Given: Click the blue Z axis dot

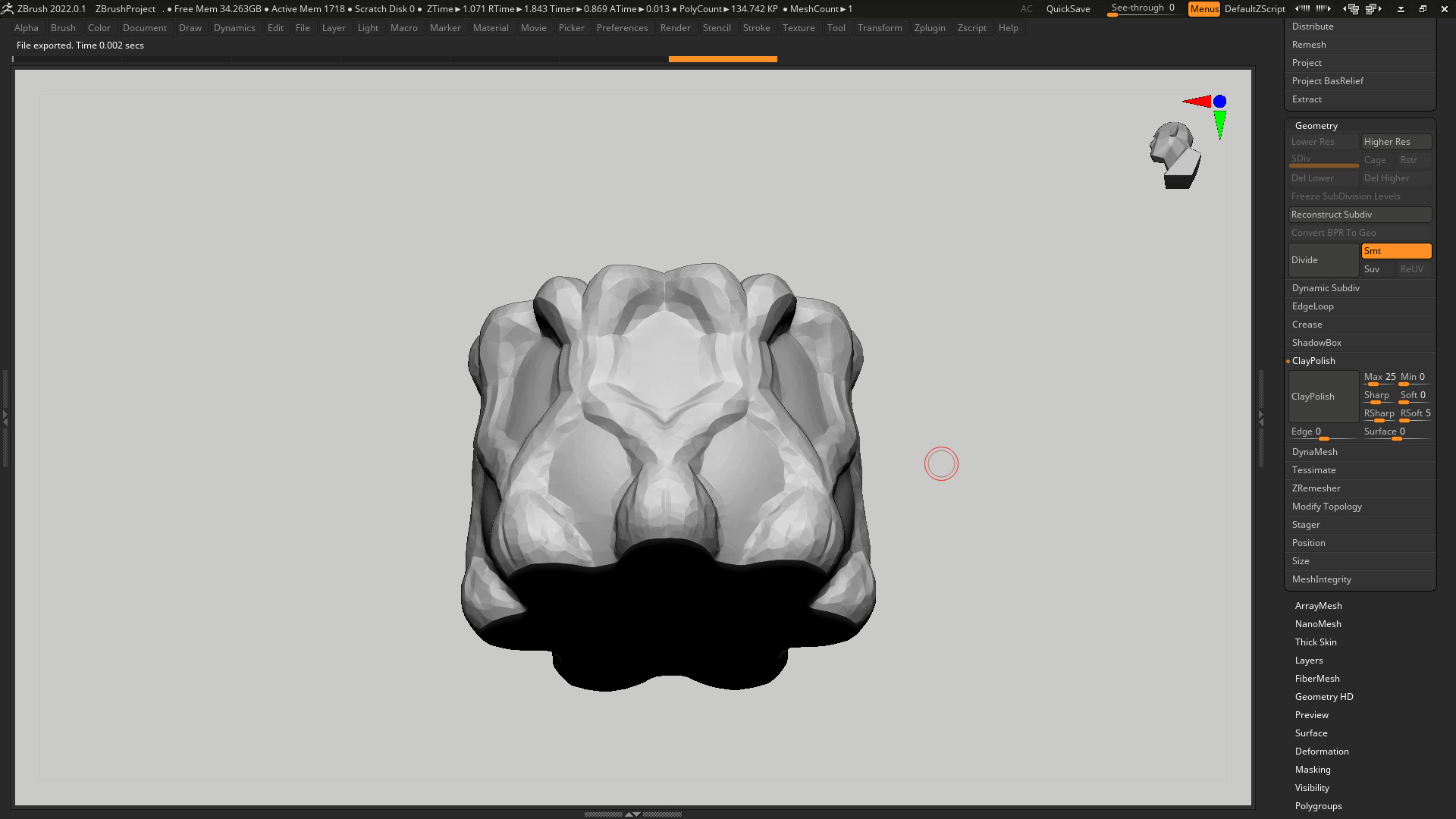Looking at the screenshot, I should click(1219, 102).
